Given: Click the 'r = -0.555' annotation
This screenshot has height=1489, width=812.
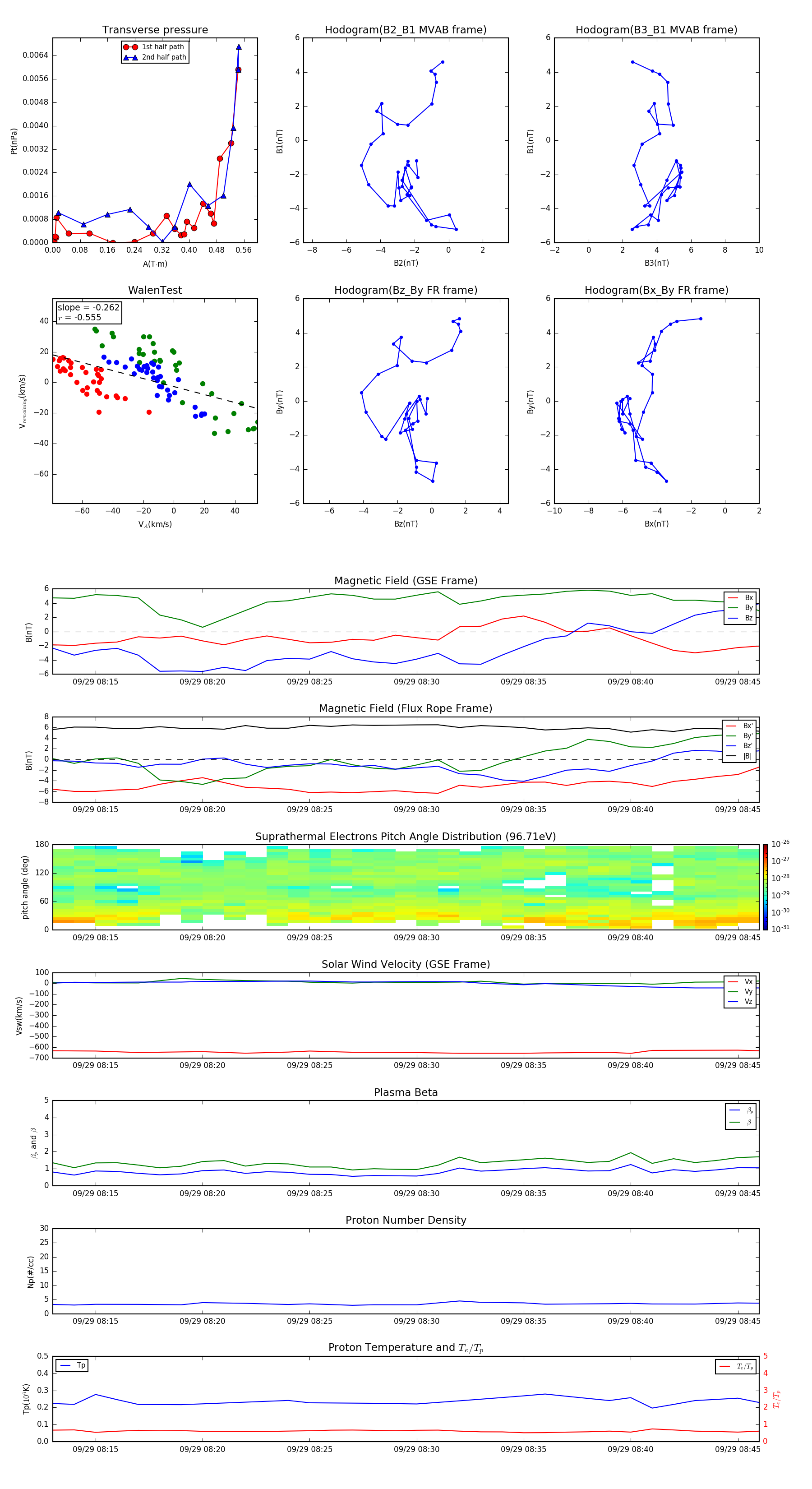Looking at the screenshot, I should click(x=80, y=317).
